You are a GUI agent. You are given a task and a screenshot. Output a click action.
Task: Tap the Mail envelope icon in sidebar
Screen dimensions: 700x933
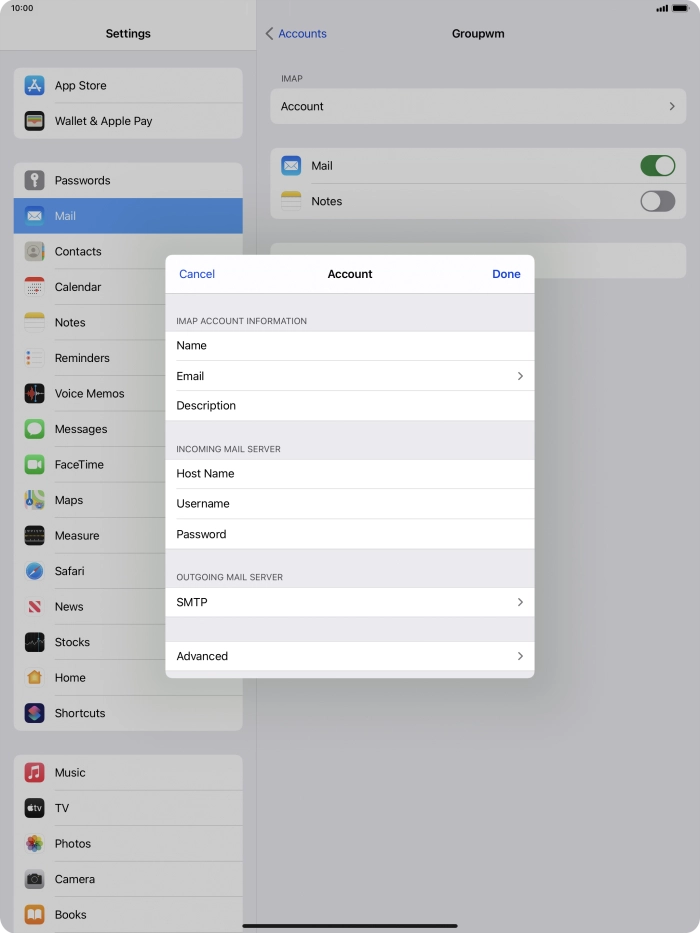point(35,216)
